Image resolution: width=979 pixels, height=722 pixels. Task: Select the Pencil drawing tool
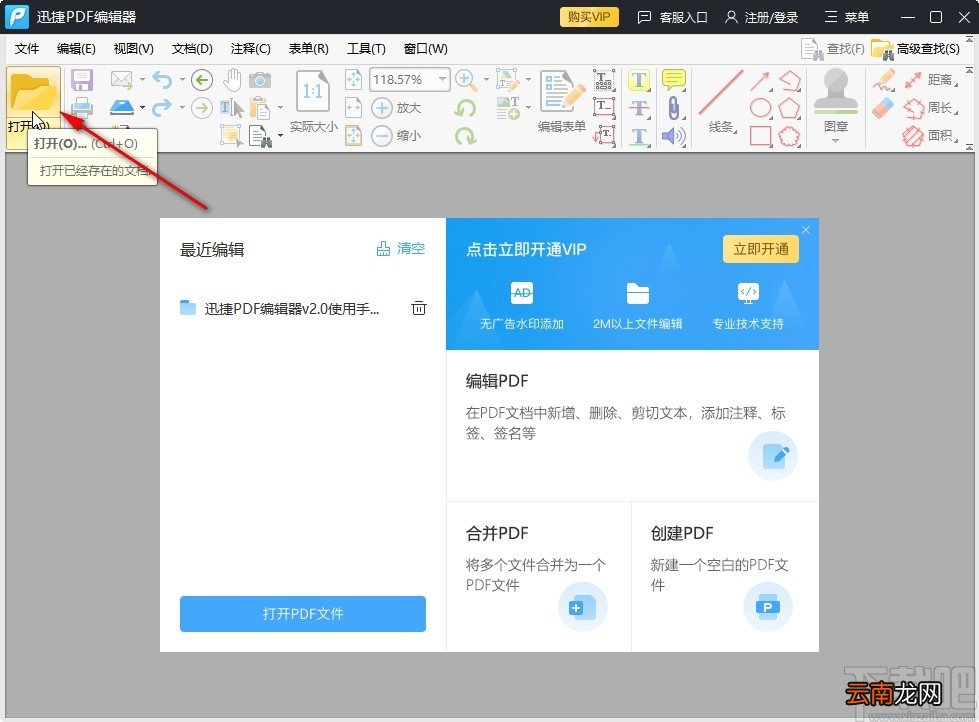883,80
